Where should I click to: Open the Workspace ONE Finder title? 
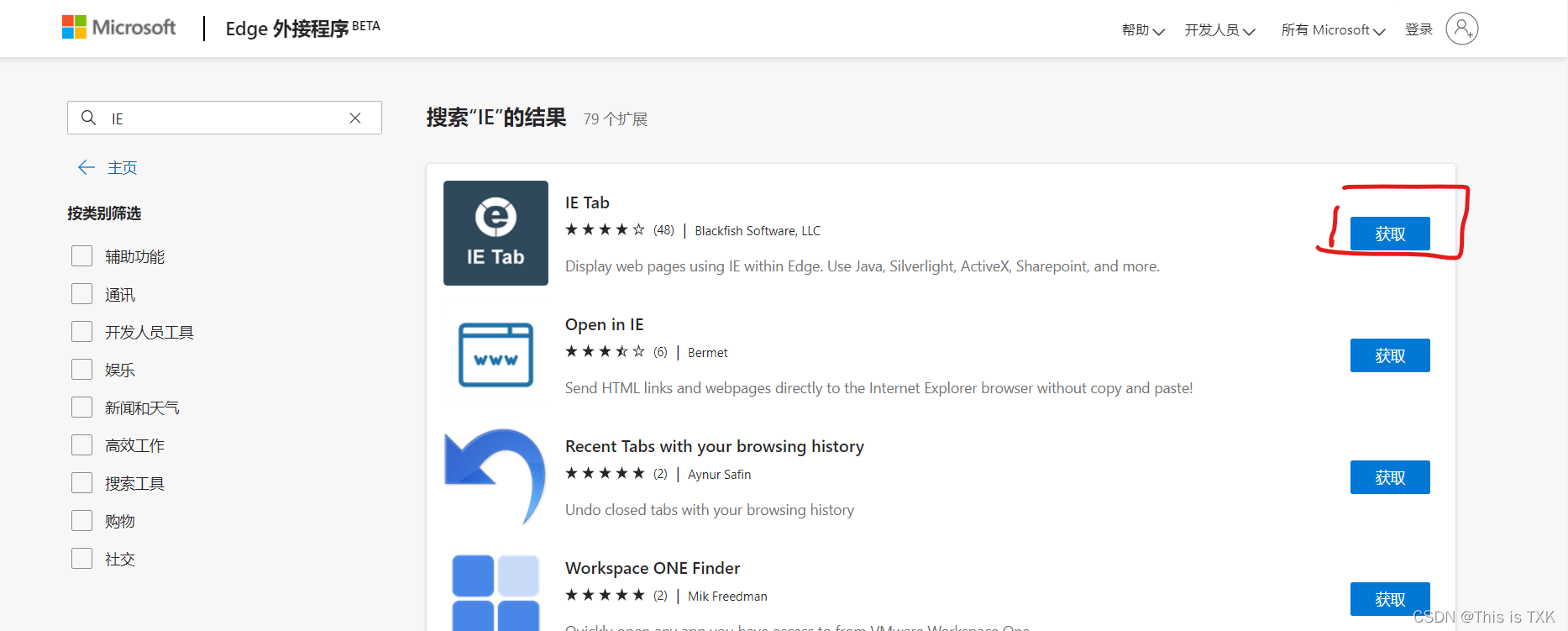pyautogui.click(x=653, y=568)
